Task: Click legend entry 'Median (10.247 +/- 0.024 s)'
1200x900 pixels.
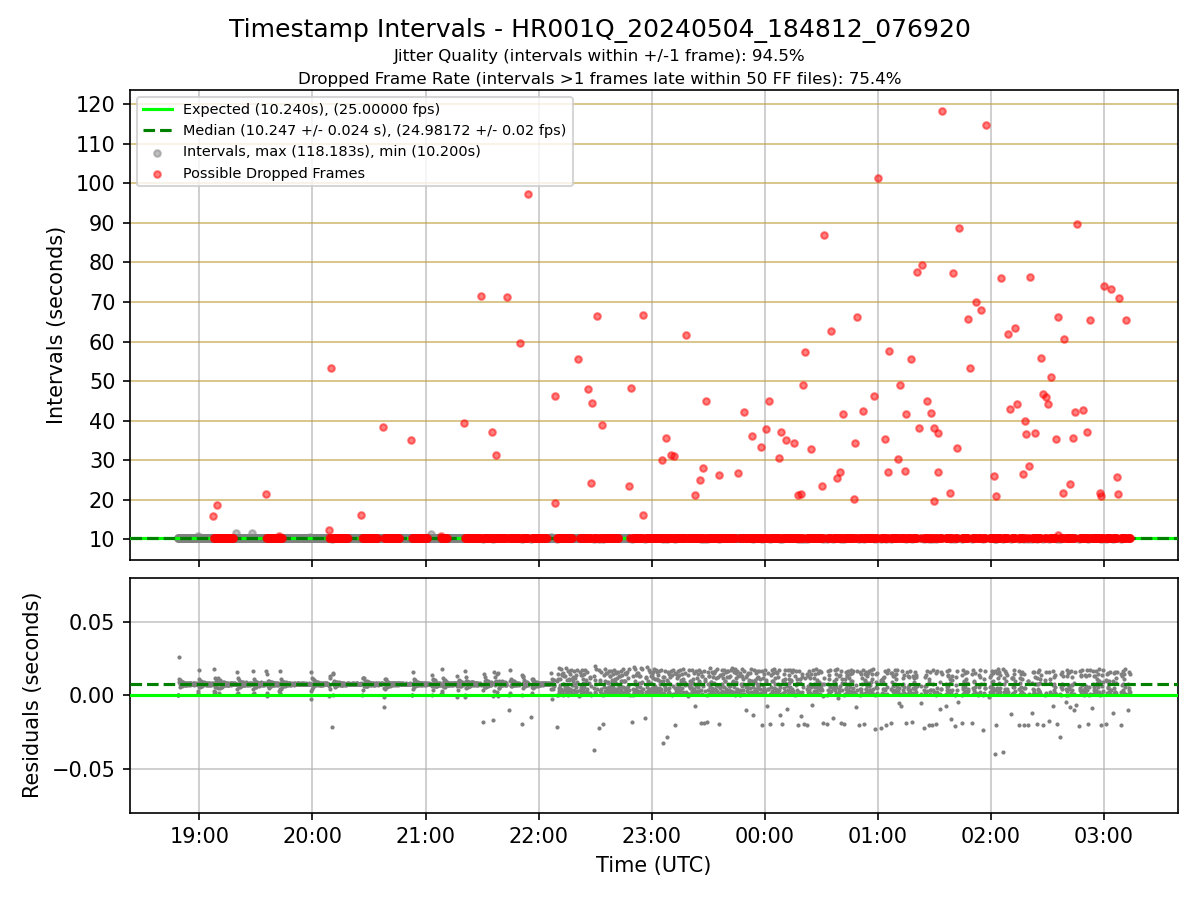Action: tap(374, 130)
